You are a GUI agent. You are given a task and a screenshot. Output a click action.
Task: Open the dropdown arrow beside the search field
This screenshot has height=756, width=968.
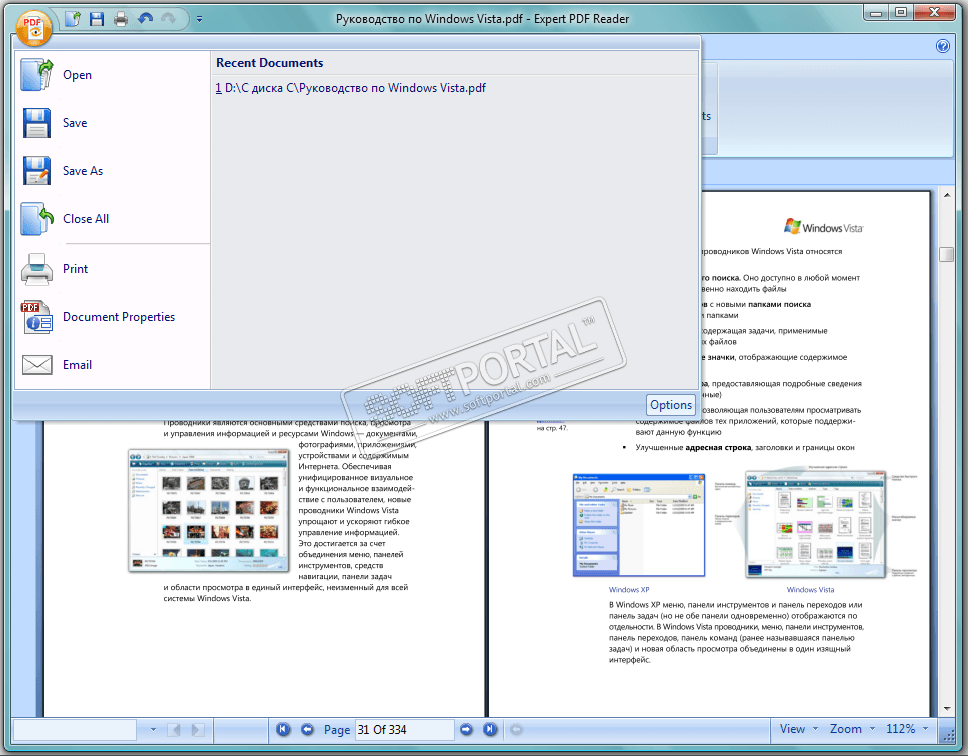[153, 729]
